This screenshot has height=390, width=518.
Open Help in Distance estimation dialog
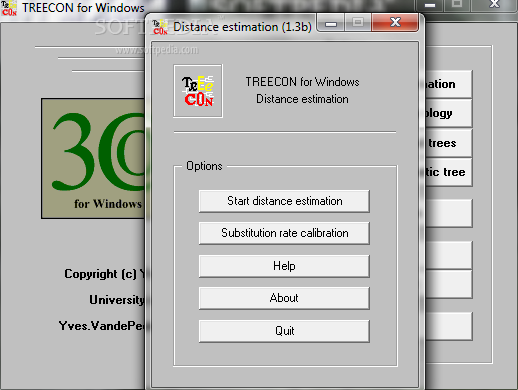click(x=284, y=266)
